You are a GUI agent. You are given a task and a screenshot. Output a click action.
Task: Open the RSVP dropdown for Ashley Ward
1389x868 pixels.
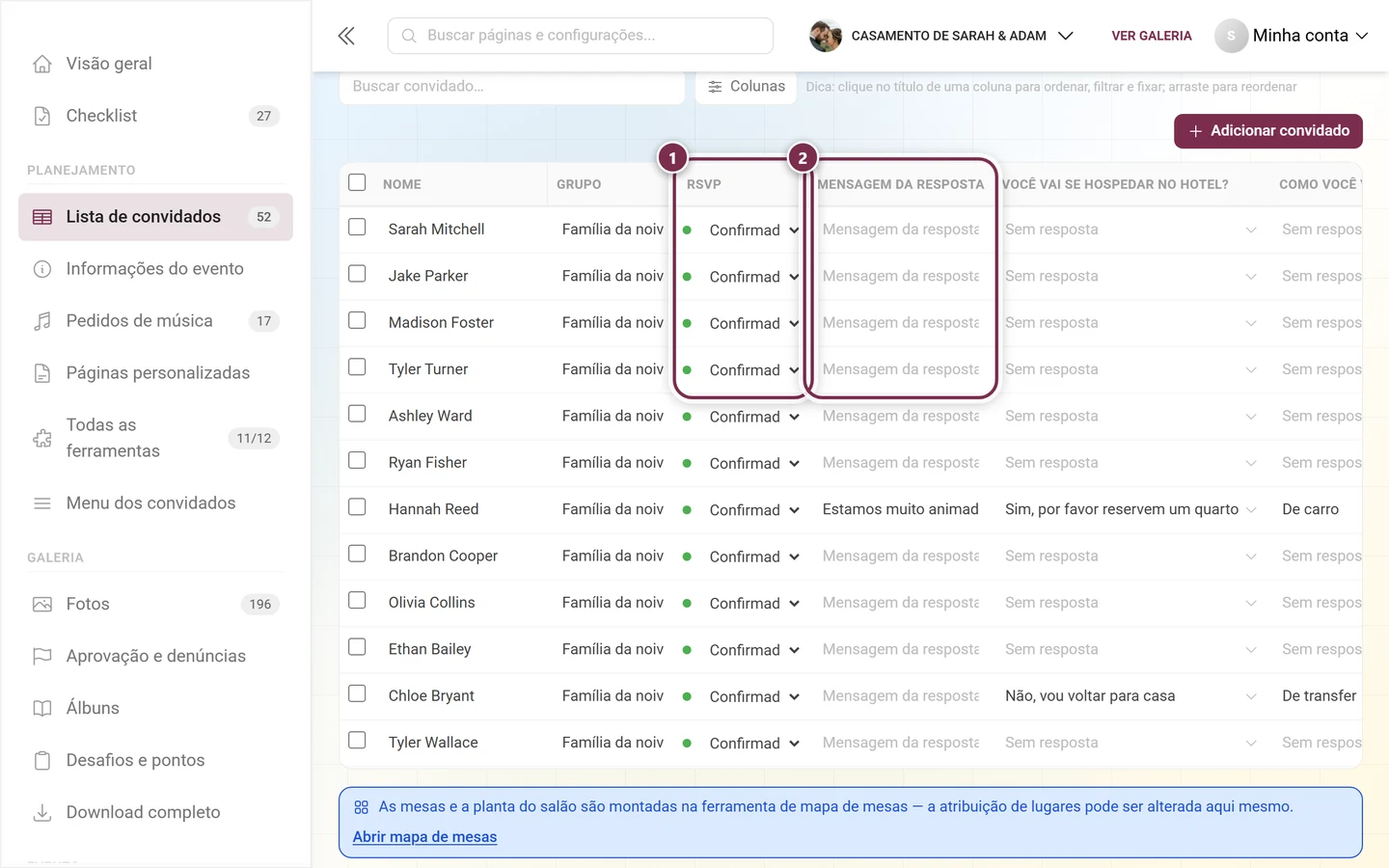tap(743, 417)
